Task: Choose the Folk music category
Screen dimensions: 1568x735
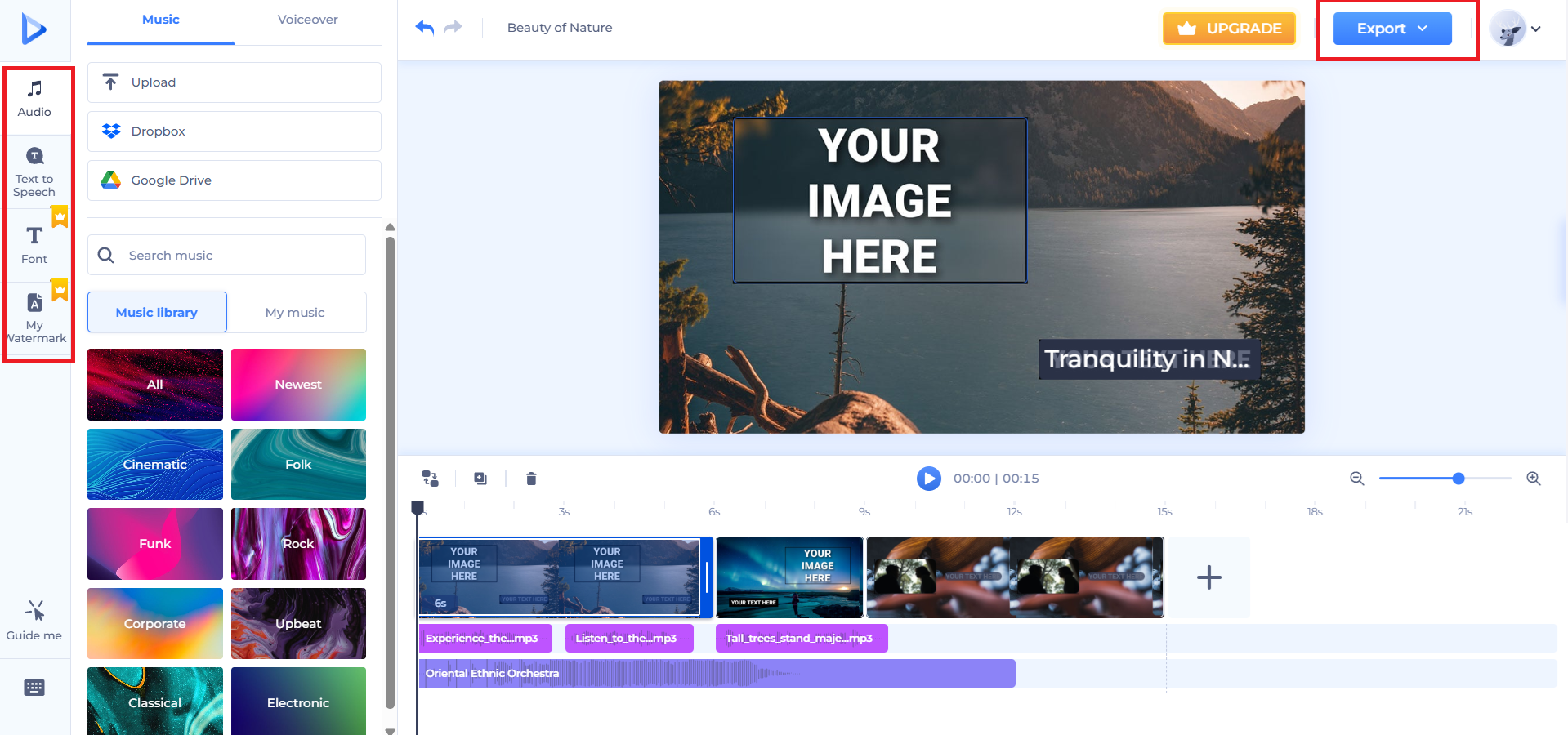Action: (298, 464)
